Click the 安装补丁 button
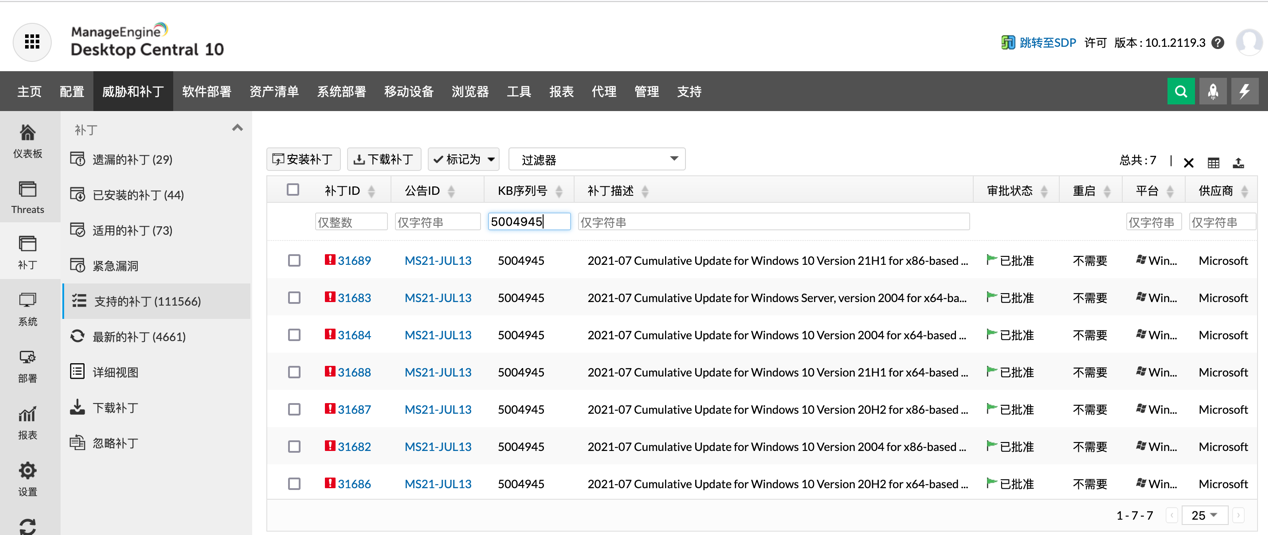1268x535 pixels. (303, 159)
